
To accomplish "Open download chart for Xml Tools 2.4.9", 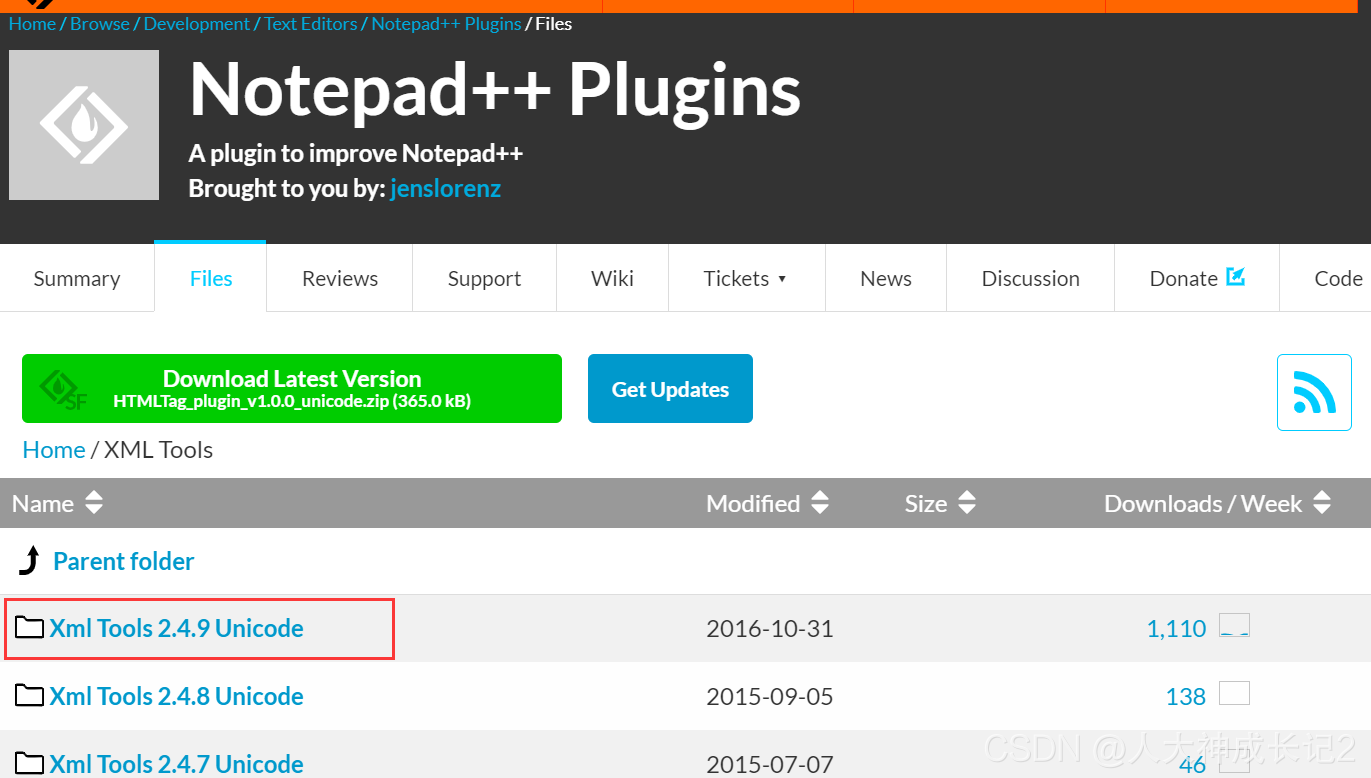I will coord(1235,626).
